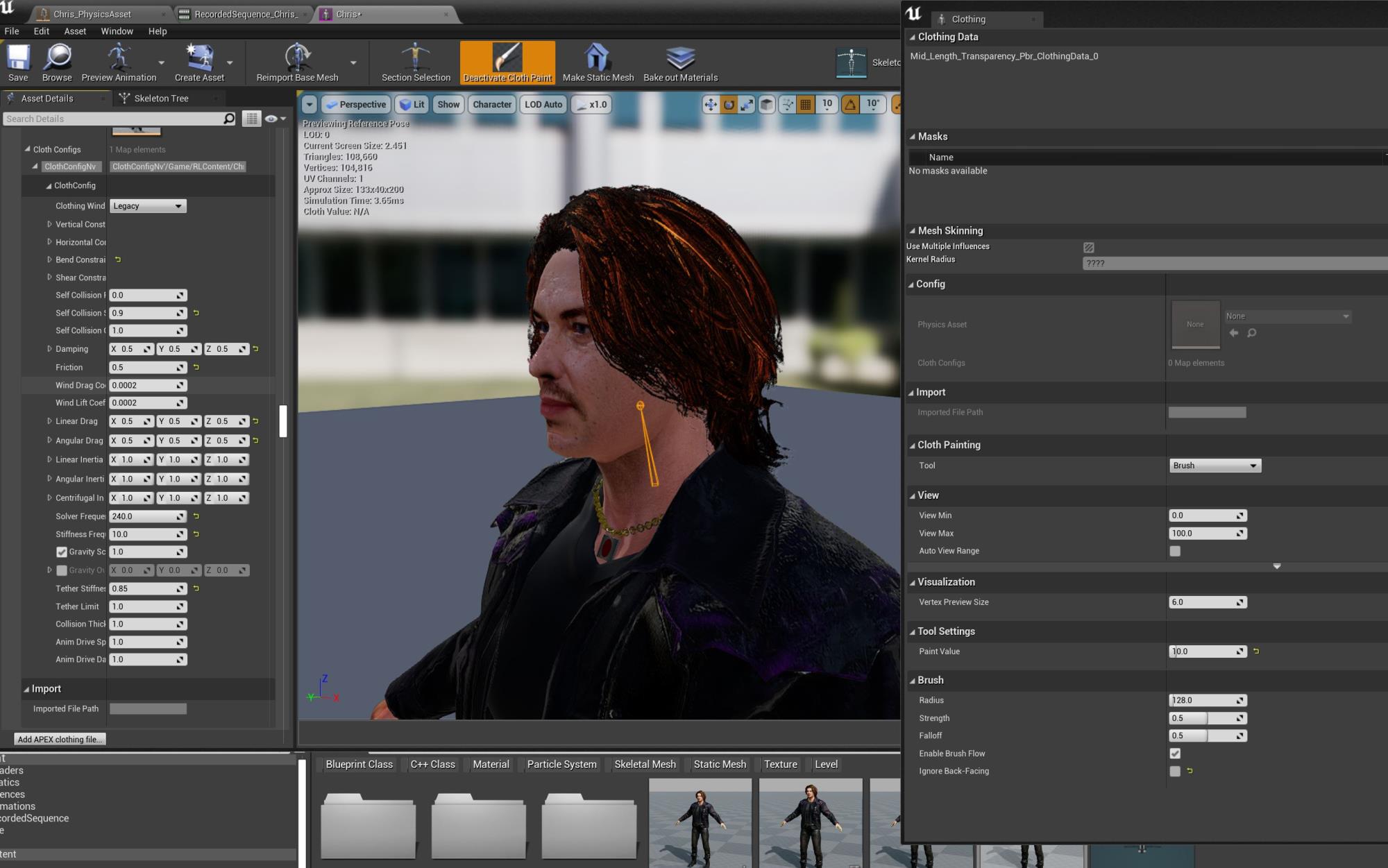This screenshot has width=1388, height=868.
Task: Collapse Cloth Configs section
Action: (28, 149)
